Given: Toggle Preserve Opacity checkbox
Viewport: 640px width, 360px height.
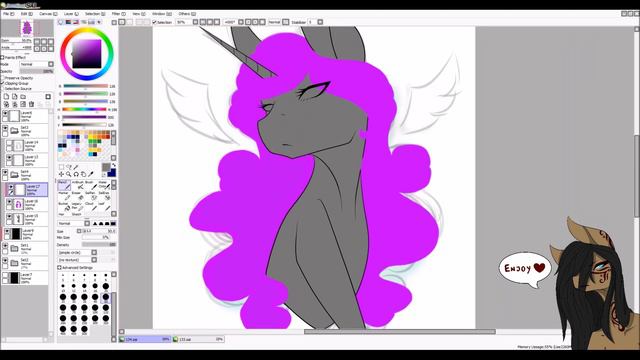Looking at the screenshot, I should (2, 78).
